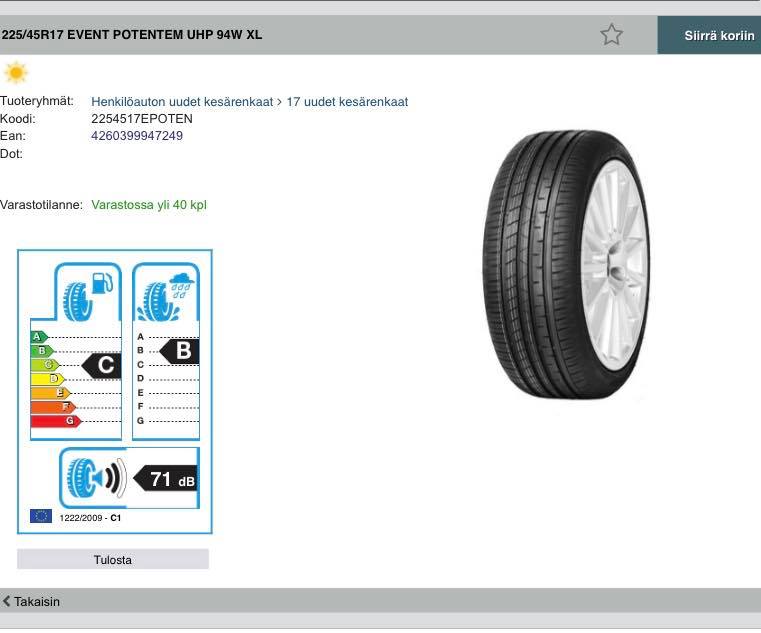Screen dimensions: 761x633
Task: Click the orange E fuel class bar
Action: point(50,393)
